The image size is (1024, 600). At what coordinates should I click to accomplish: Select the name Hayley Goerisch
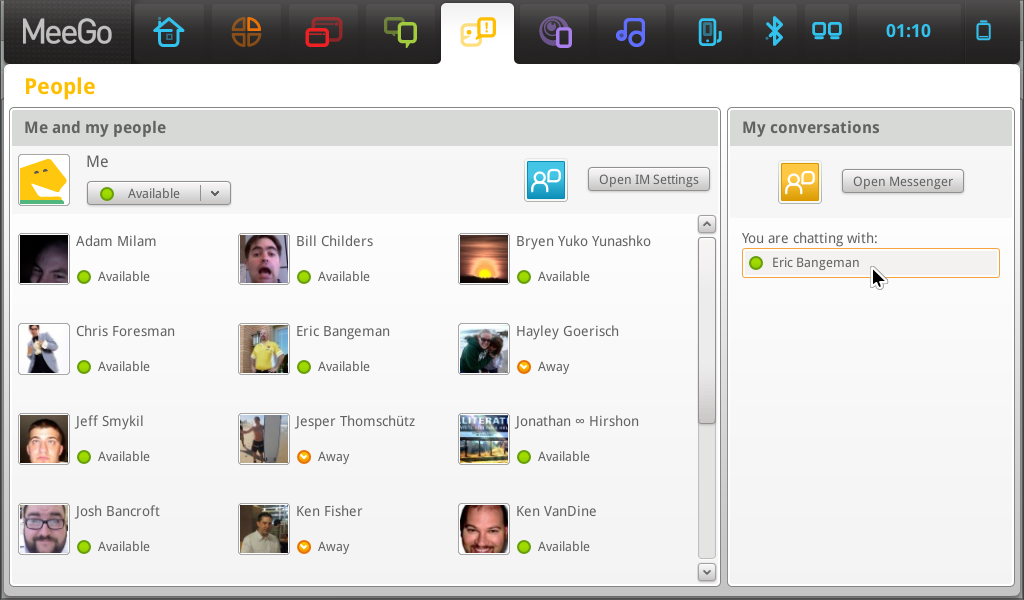[568, 332]
